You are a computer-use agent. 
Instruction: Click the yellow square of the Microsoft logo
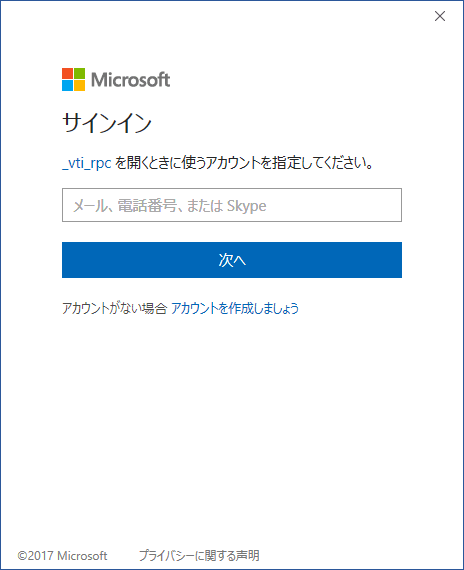[80, 85]
